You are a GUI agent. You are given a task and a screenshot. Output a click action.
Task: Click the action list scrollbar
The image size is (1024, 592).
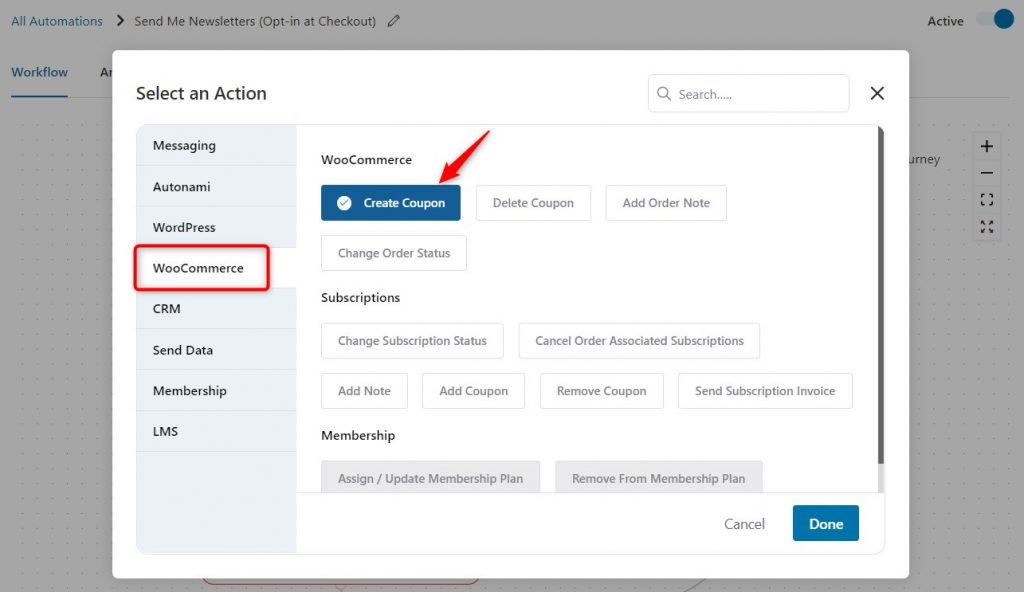tap(880, 296)
